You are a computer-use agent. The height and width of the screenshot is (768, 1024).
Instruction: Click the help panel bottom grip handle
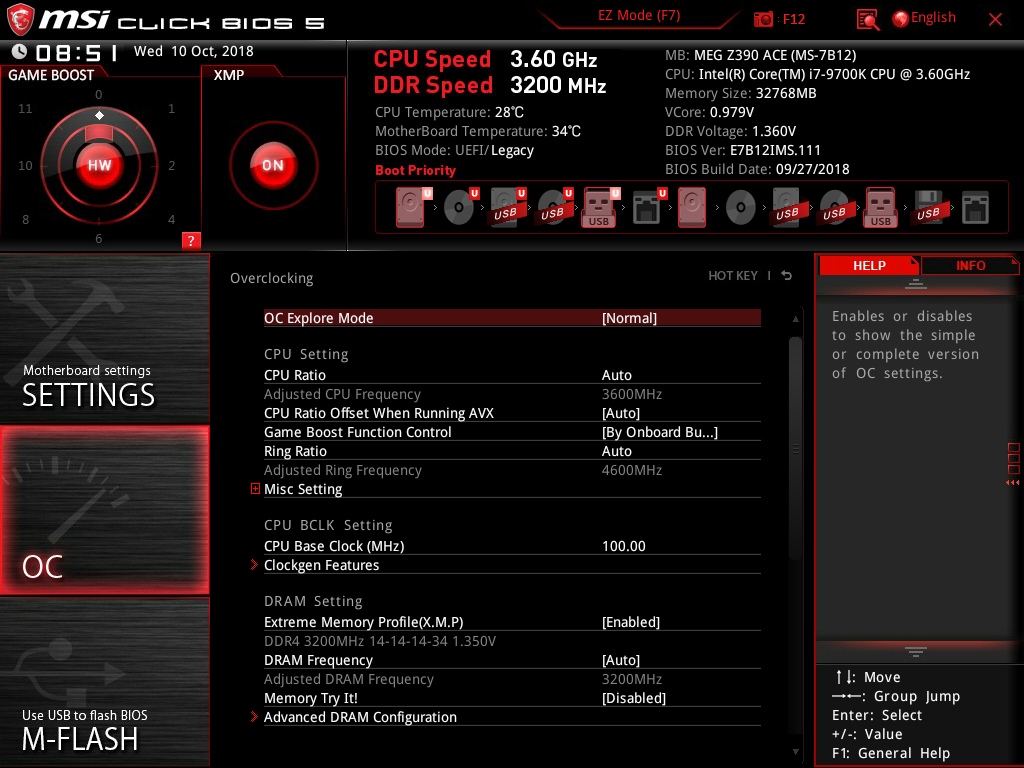[916, 652]
